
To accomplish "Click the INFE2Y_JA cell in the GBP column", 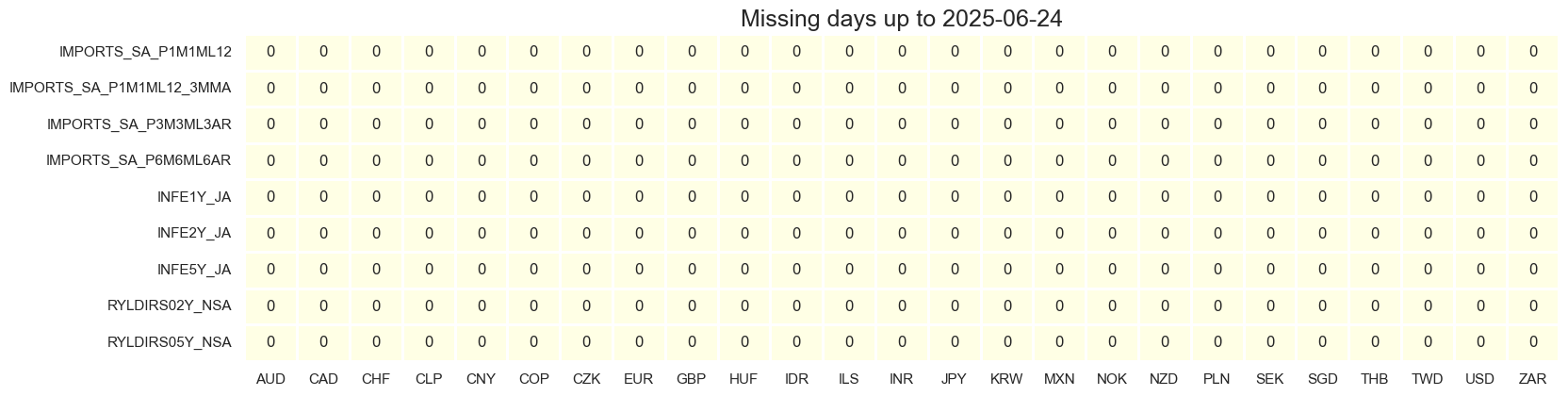I will tap(692, 233).
